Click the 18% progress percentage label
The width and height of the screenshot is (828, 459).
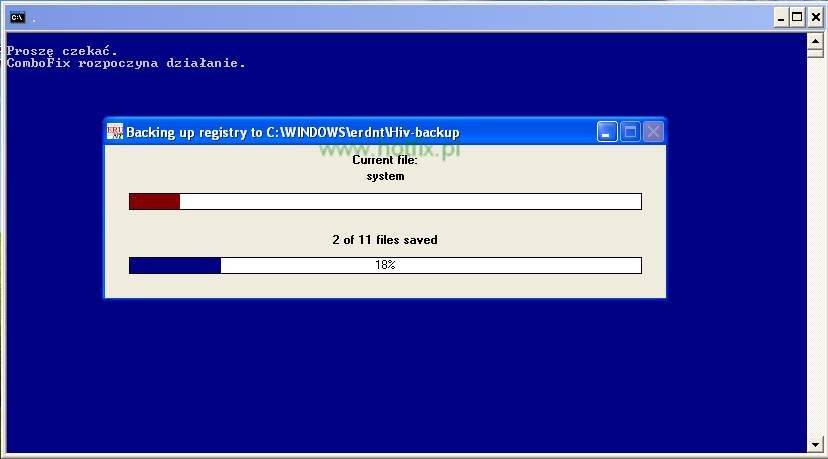[x=385, y=265]
